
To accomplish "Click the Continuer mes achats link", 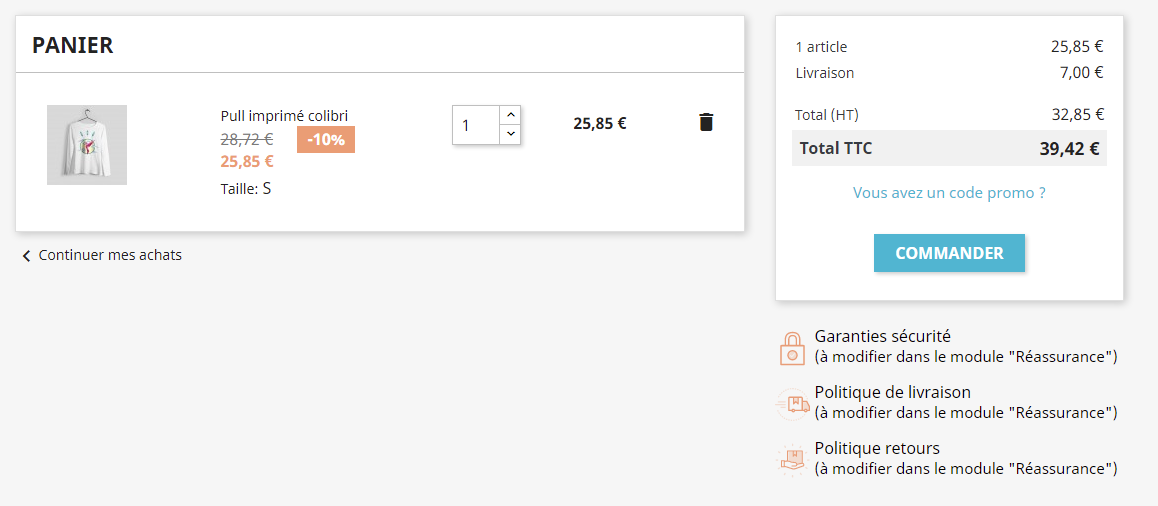I will coord(110,256).
